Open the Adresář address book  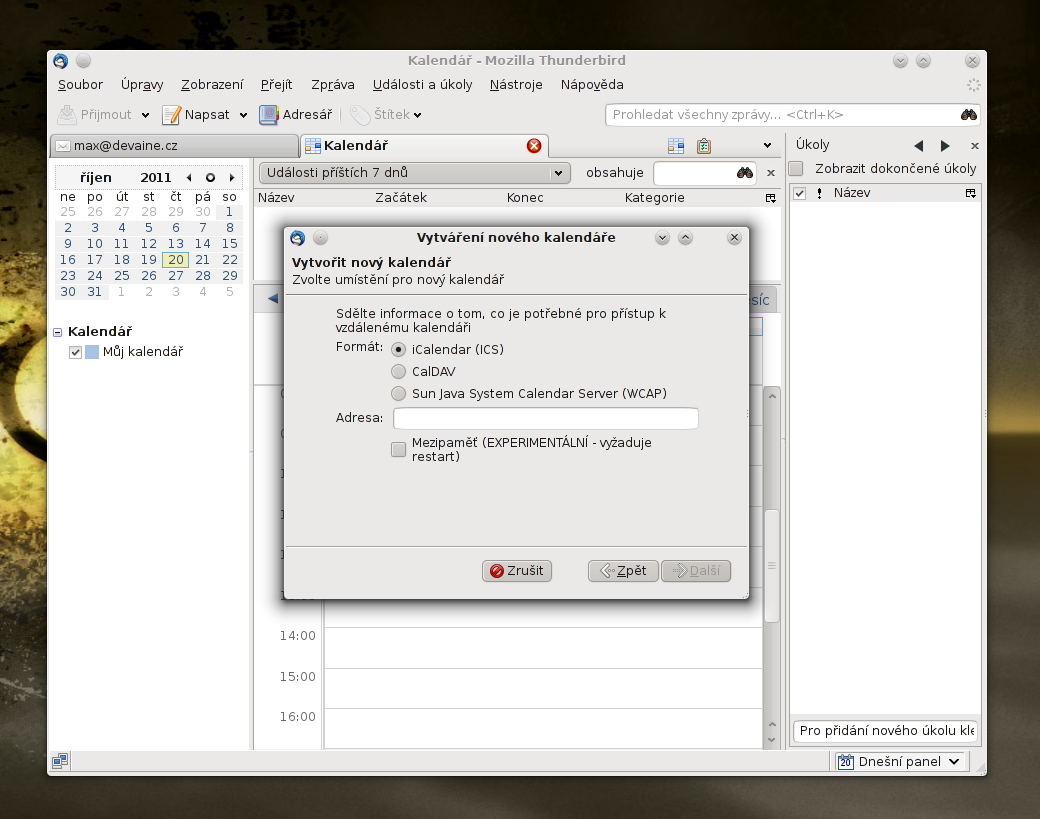tap(296, 115)
